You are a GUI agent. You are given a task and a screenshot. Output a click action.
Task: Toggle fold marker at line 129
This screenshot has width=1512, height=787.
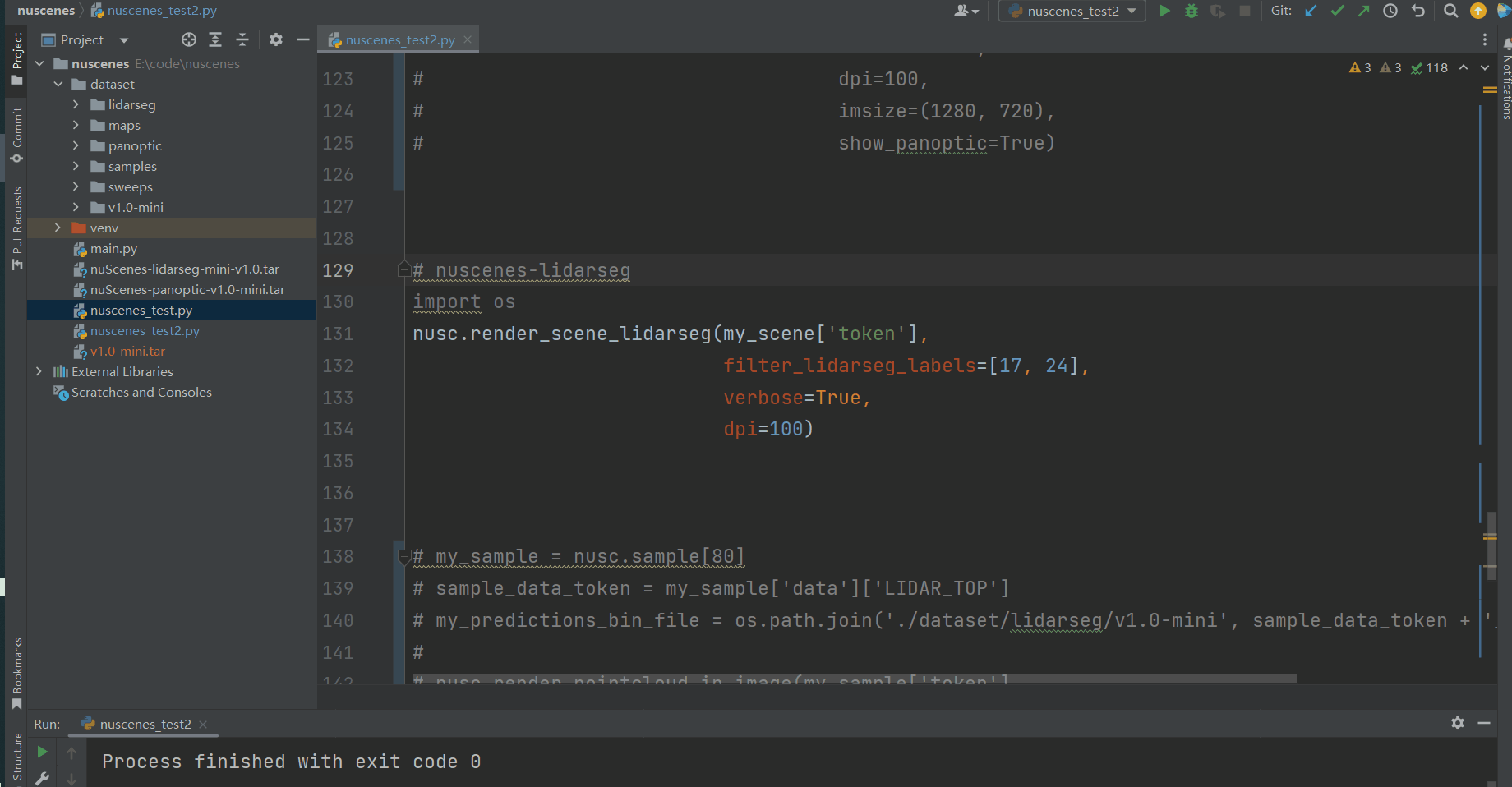(x=403, y=269)
